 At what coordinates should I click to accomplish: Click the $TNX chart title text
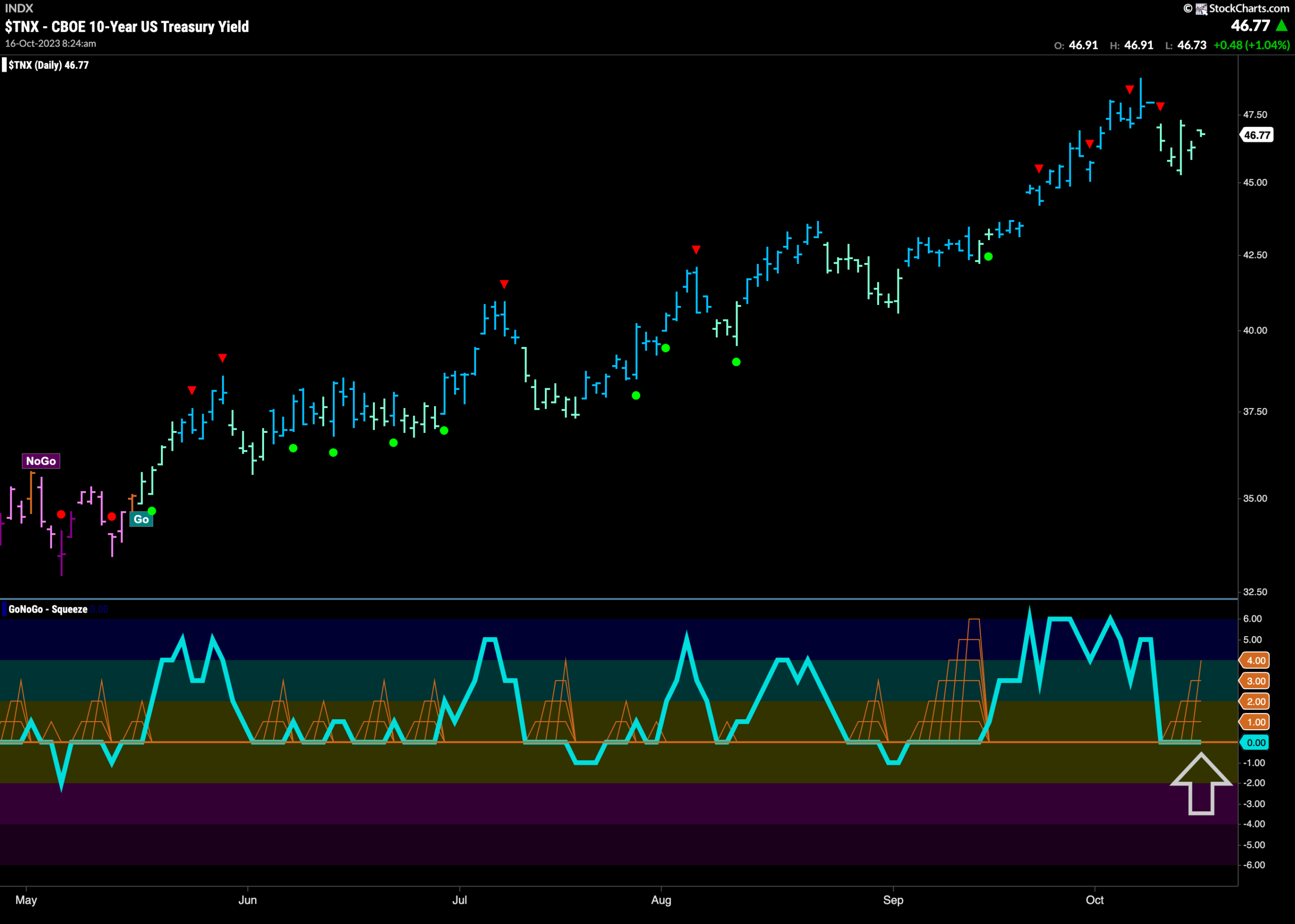(127, 27)
